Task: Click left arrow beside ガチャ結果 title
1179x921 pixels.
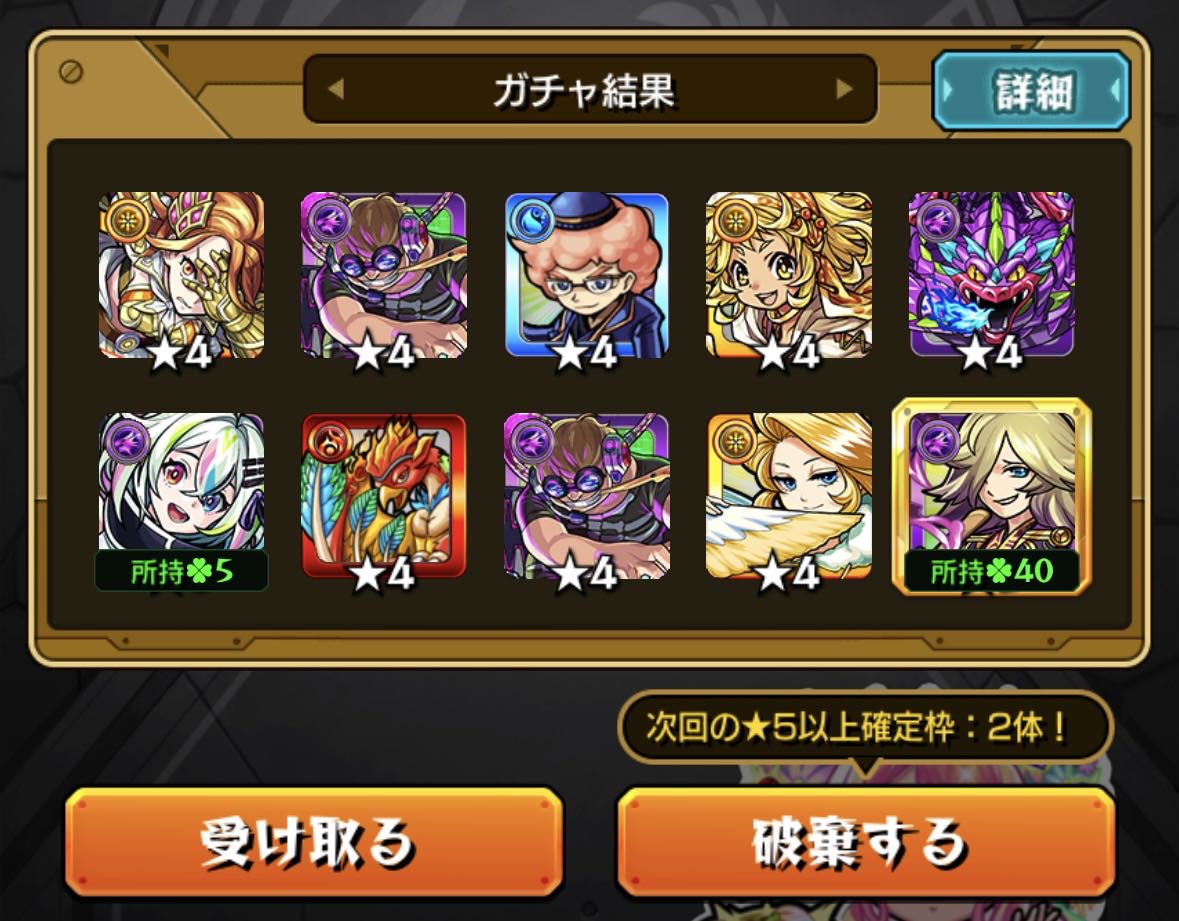Action: tap(336, 89)
